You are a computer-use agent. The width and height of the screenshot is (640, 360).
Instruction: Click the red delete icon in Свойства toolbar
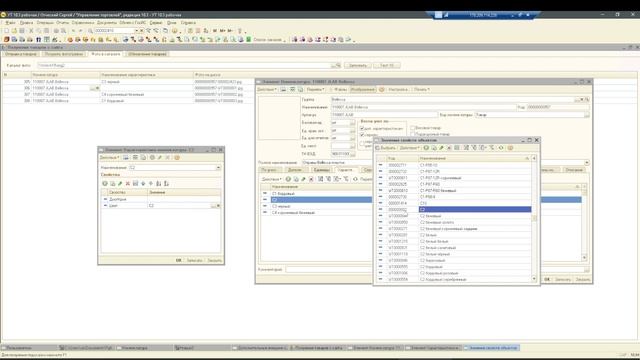click(128, 184)
